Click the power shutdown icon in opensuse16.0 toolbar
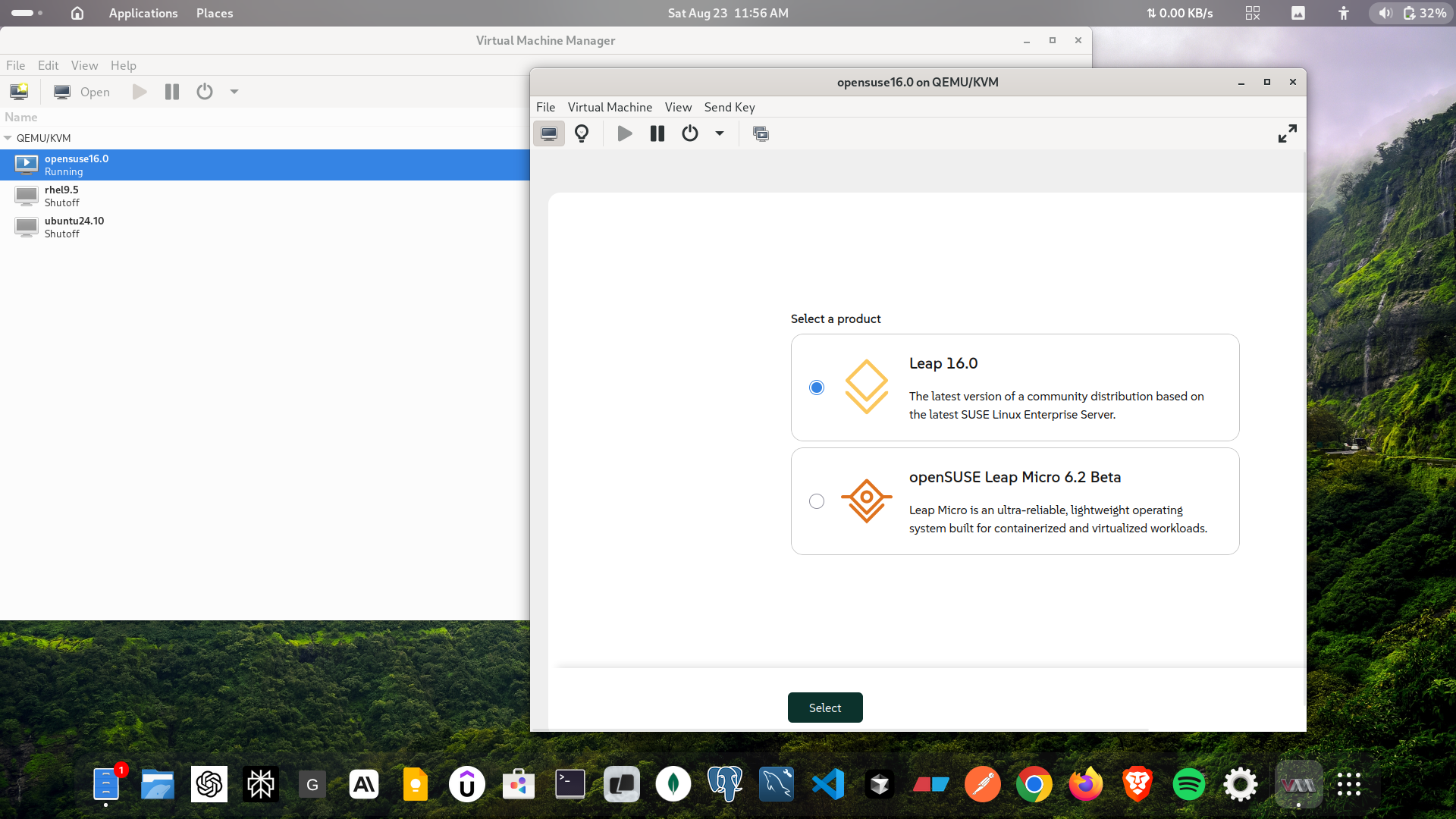Viewport: 1456px width, 819px height. pos(690,133)
